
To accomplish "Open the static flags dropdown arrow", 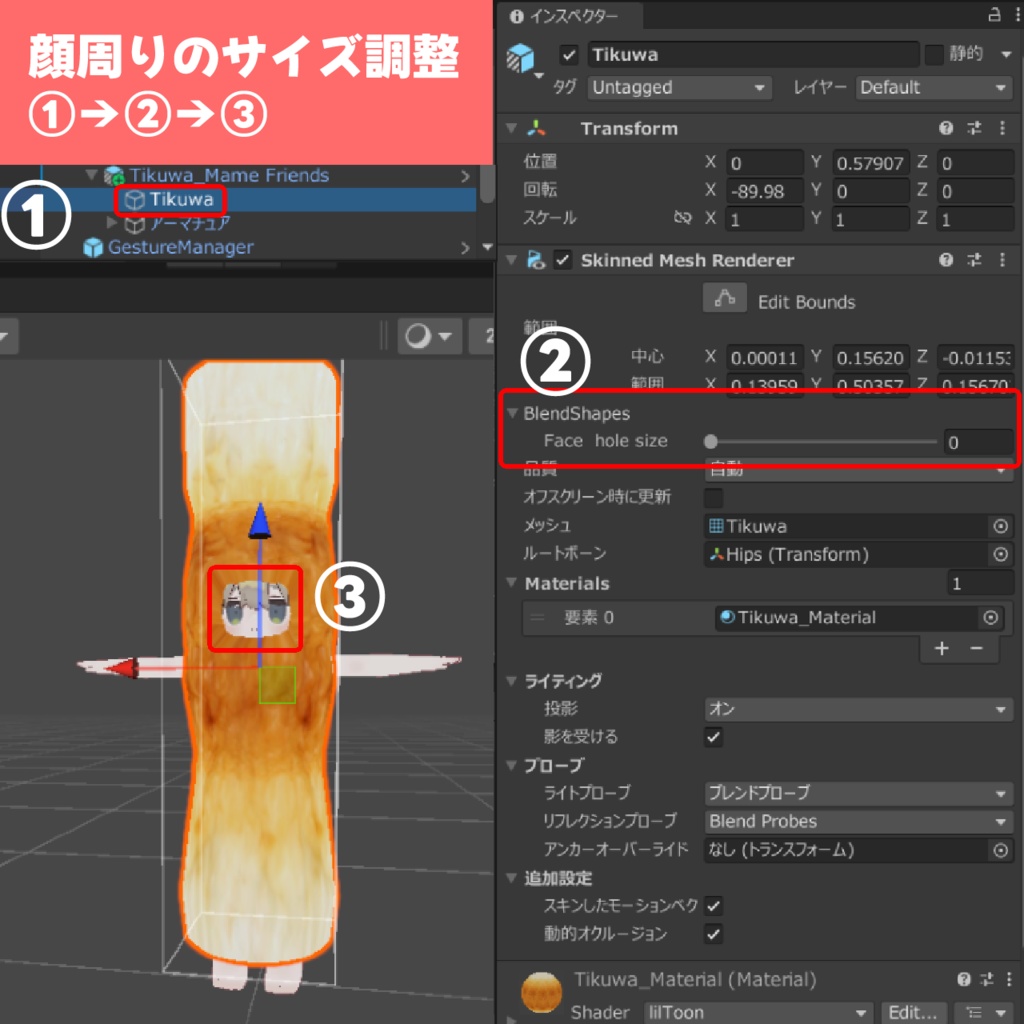I will point(1006,54).
